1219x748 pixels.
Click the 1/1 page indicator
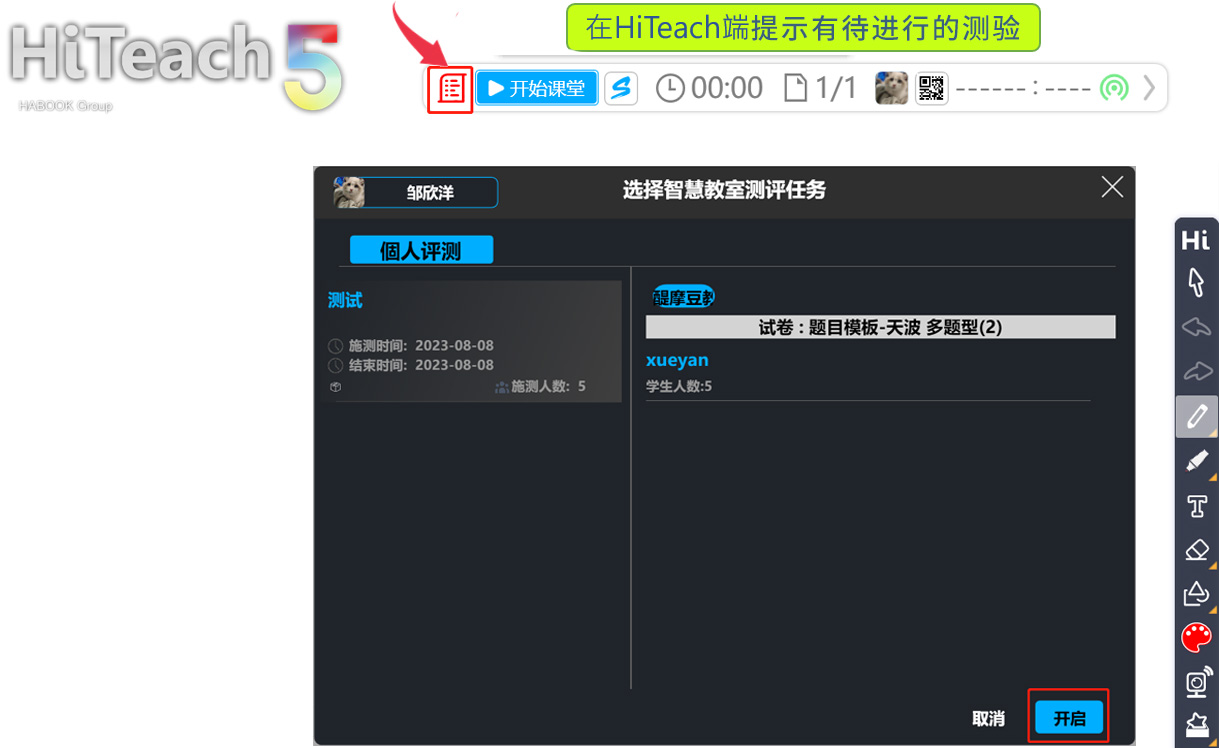821,88
